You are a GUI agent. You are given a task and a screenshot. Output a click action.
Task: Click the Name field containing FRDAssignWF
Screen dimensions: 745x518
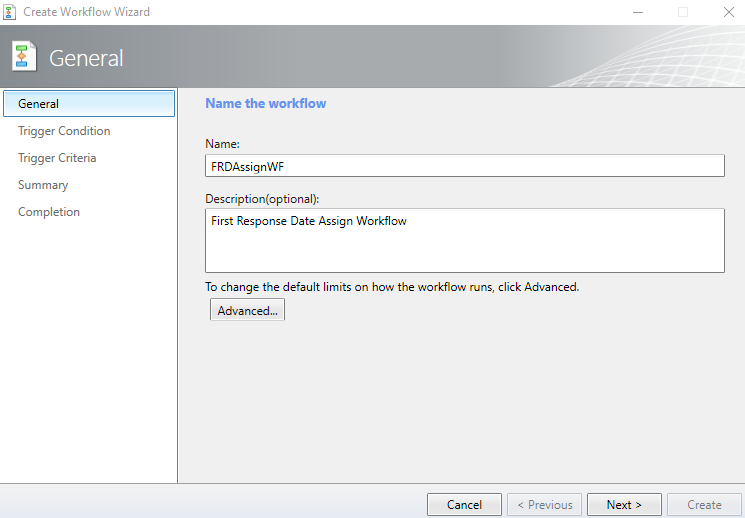pyautogui.click(x=465, y=166)
